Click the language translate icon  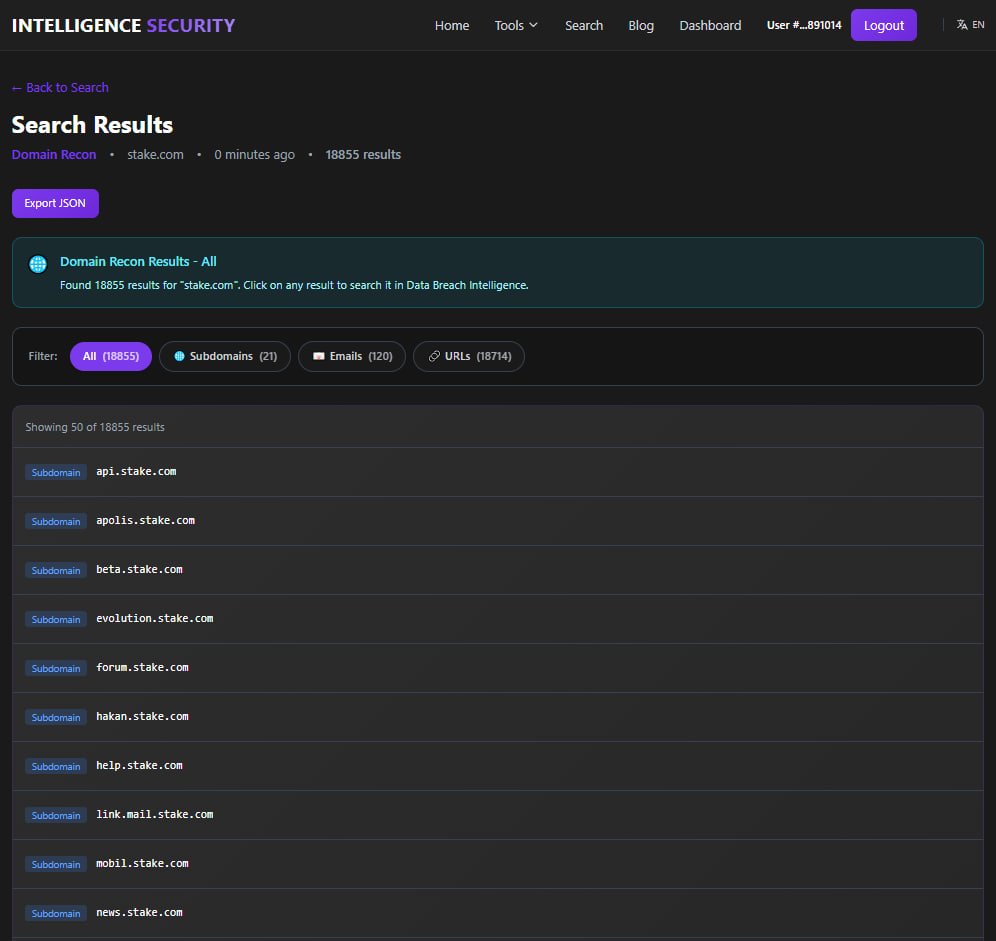[962, 25]
